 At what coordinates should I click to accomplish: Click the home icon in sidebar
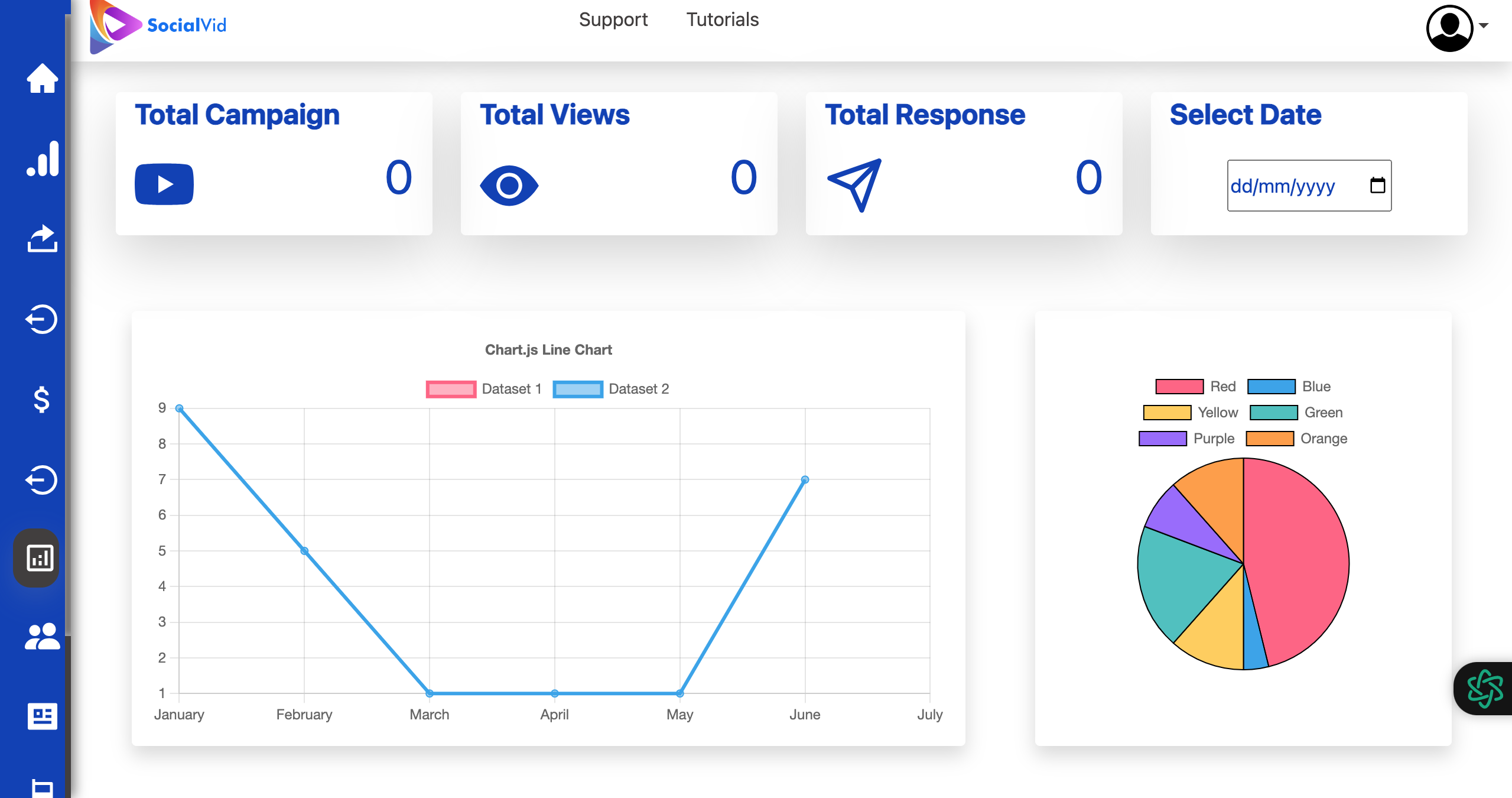tap(42, 79)
